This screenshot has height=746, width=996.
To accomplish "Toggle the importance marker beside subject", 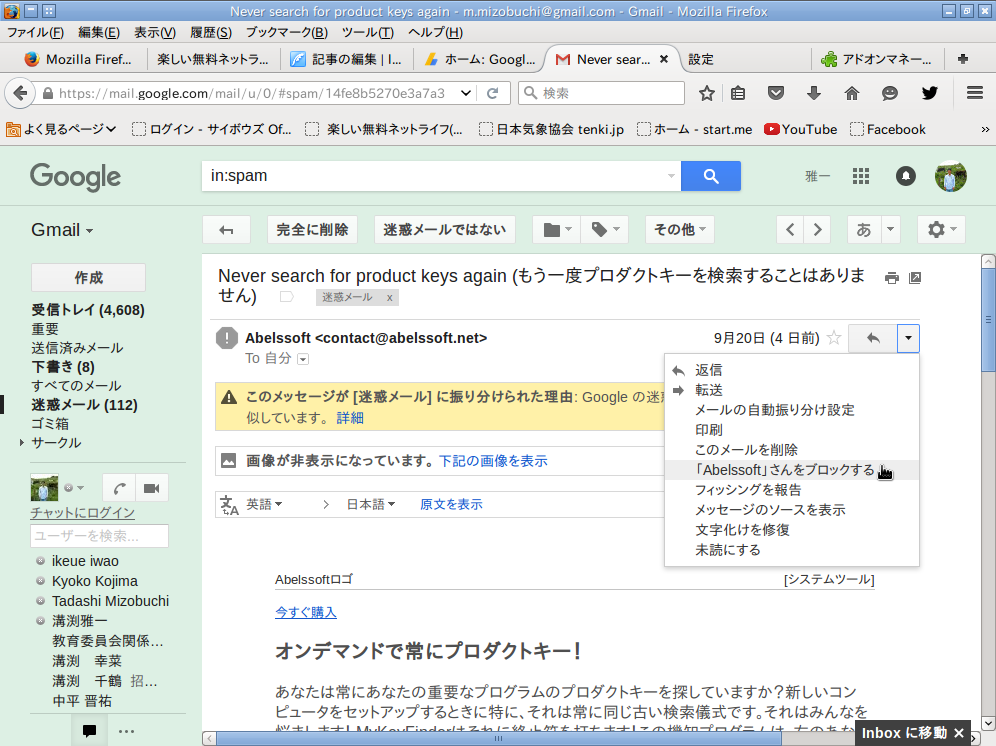I will [286, 297].
